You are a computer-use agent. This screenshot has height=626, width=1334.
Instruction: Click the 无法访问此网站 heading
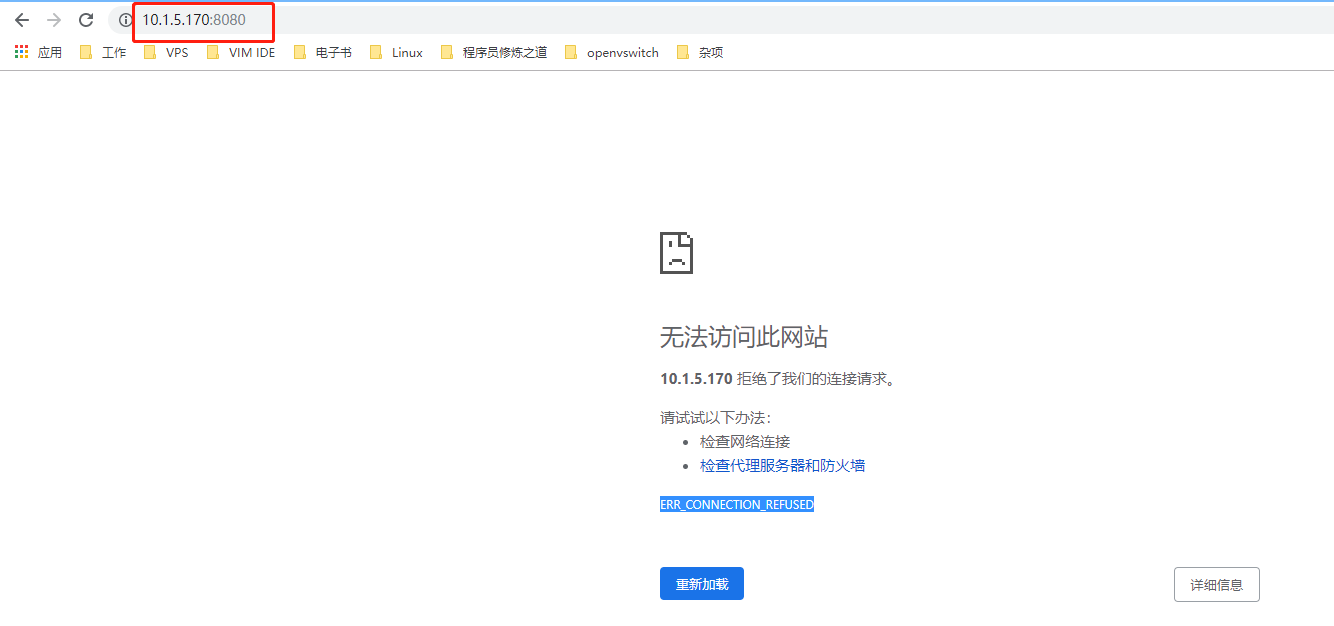(744, 337)
